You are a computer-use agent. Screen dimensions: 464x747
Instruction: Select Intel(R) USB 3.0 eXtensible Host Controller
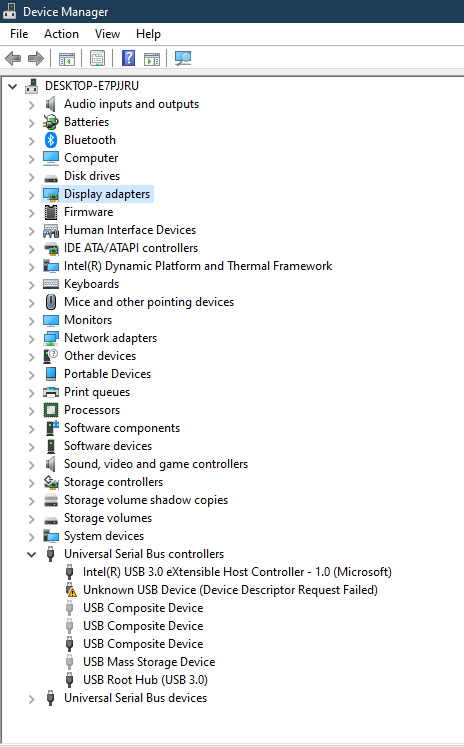[x=237, y=572]
